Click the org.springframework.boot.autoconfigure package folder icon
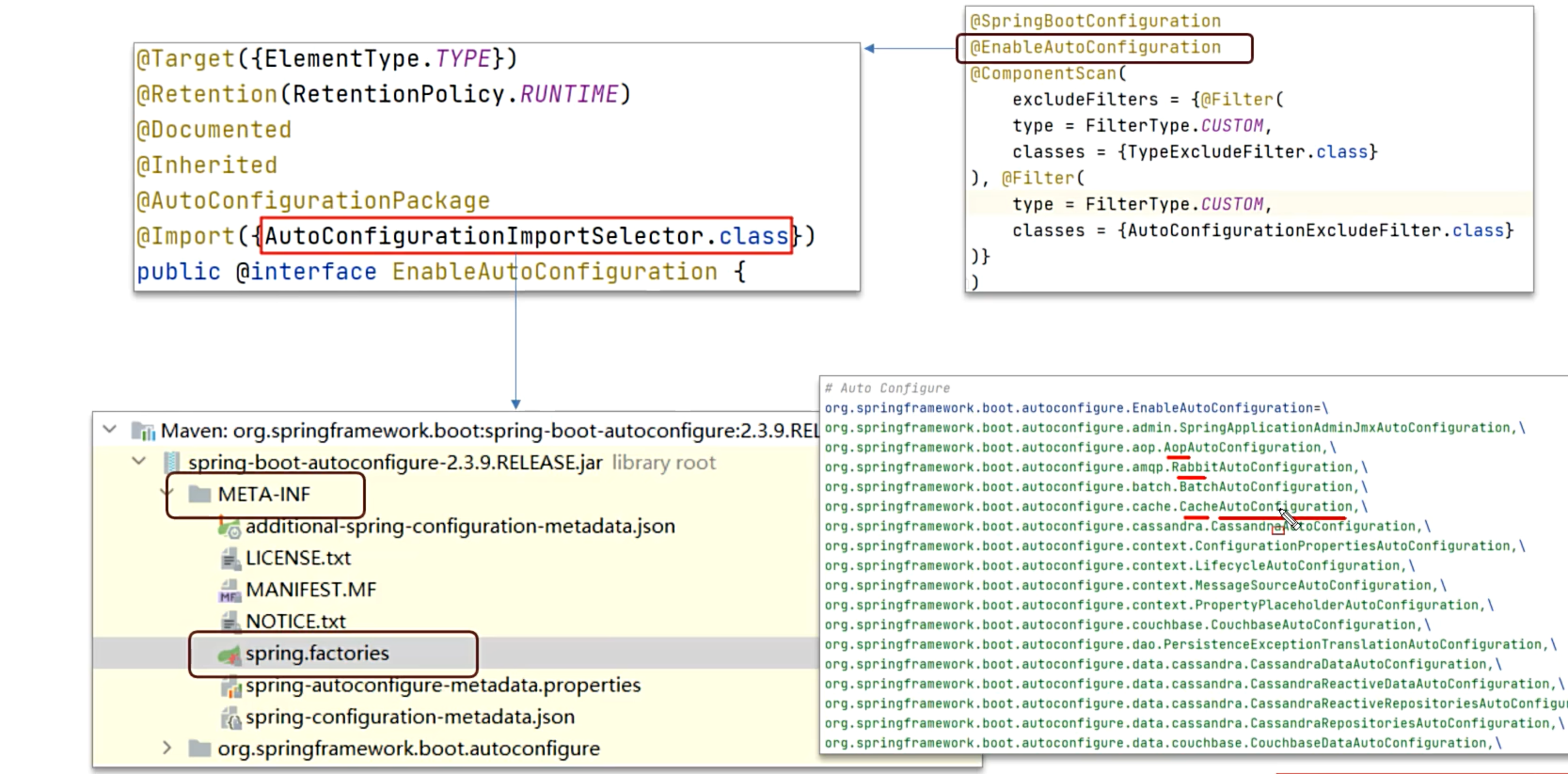The height and width of the screenshot is (774, 1568). tap(199, 749)
